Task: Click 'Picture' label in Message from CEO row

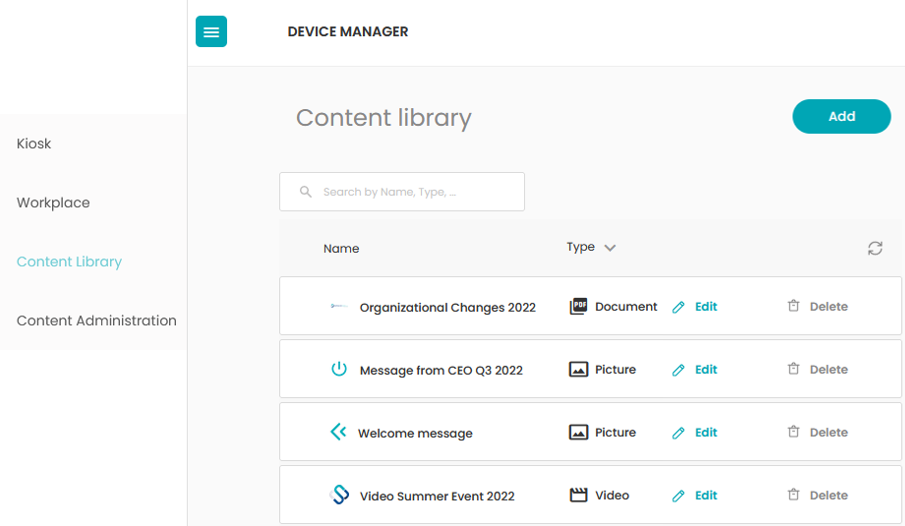Action: pyautogui.click(x=615, y=370)
